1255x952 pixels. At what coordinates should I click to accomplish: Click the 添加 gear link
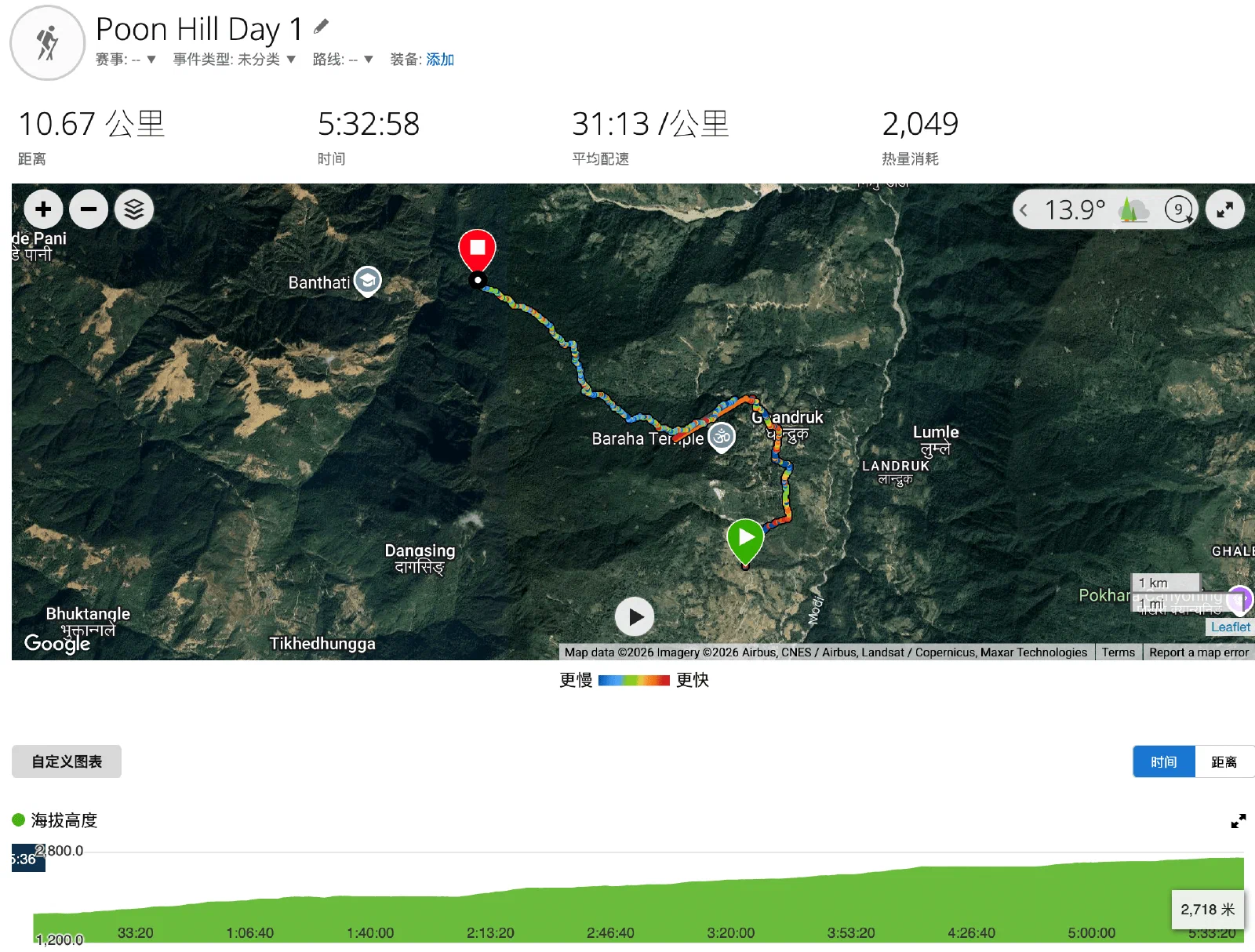click(440, 60)
